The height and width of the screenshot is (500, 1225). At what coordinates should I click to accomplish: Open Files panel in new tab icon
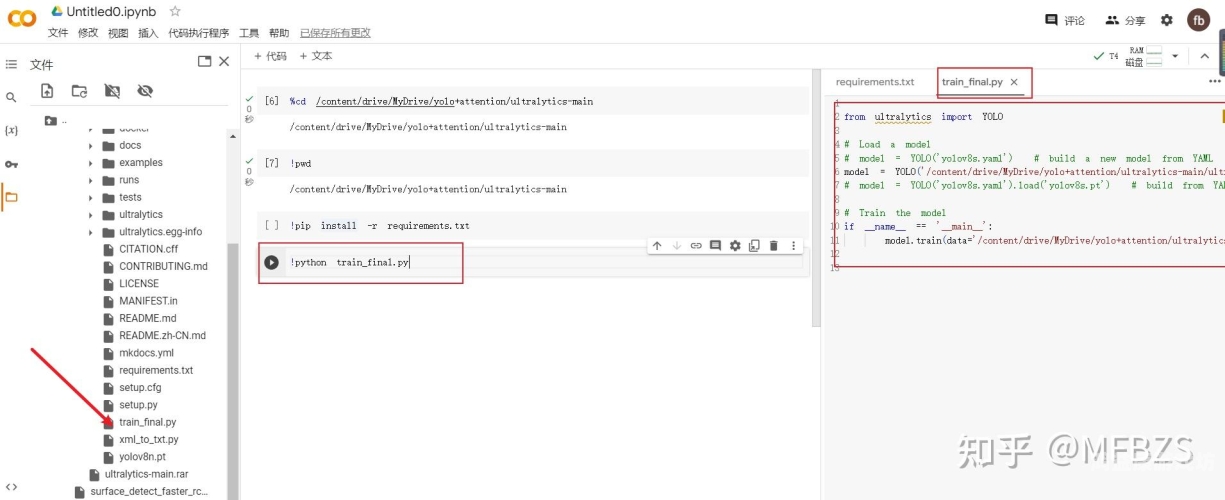pos(204,61)
